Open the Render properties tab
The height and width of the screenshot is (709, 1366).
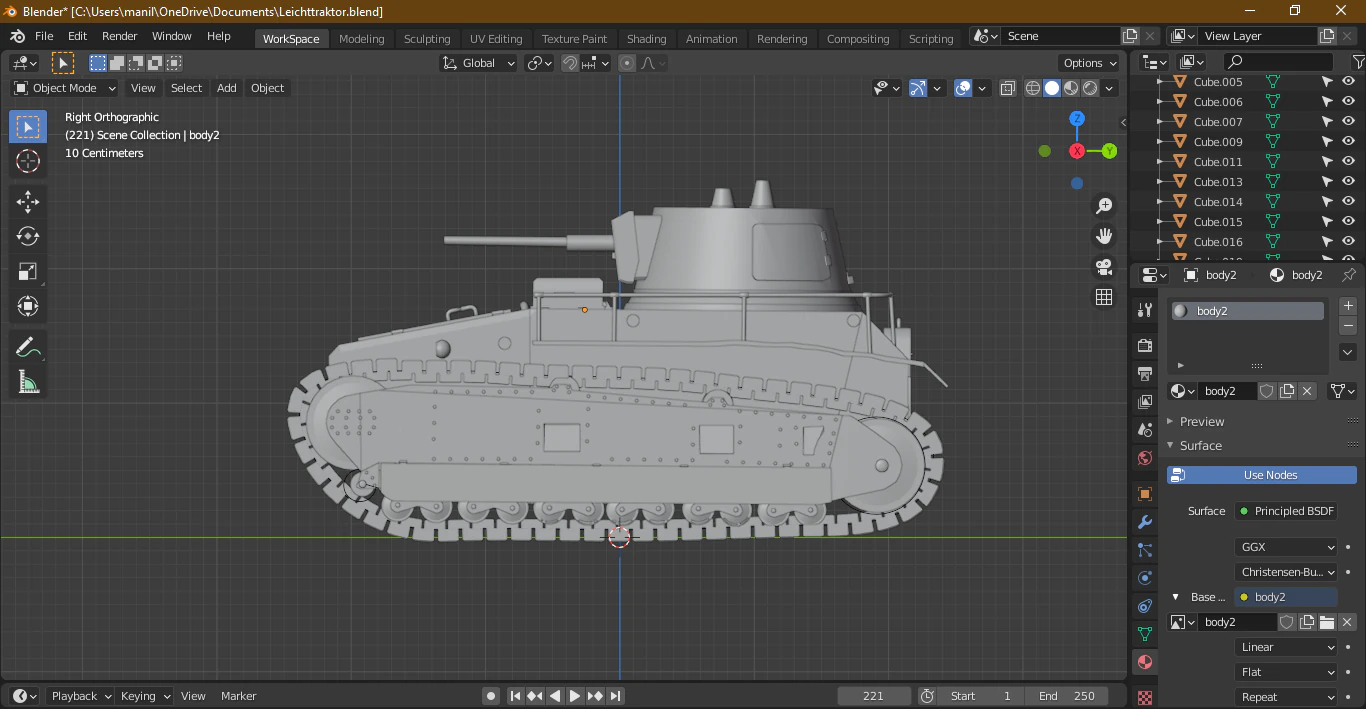(x=1145, y=345)
